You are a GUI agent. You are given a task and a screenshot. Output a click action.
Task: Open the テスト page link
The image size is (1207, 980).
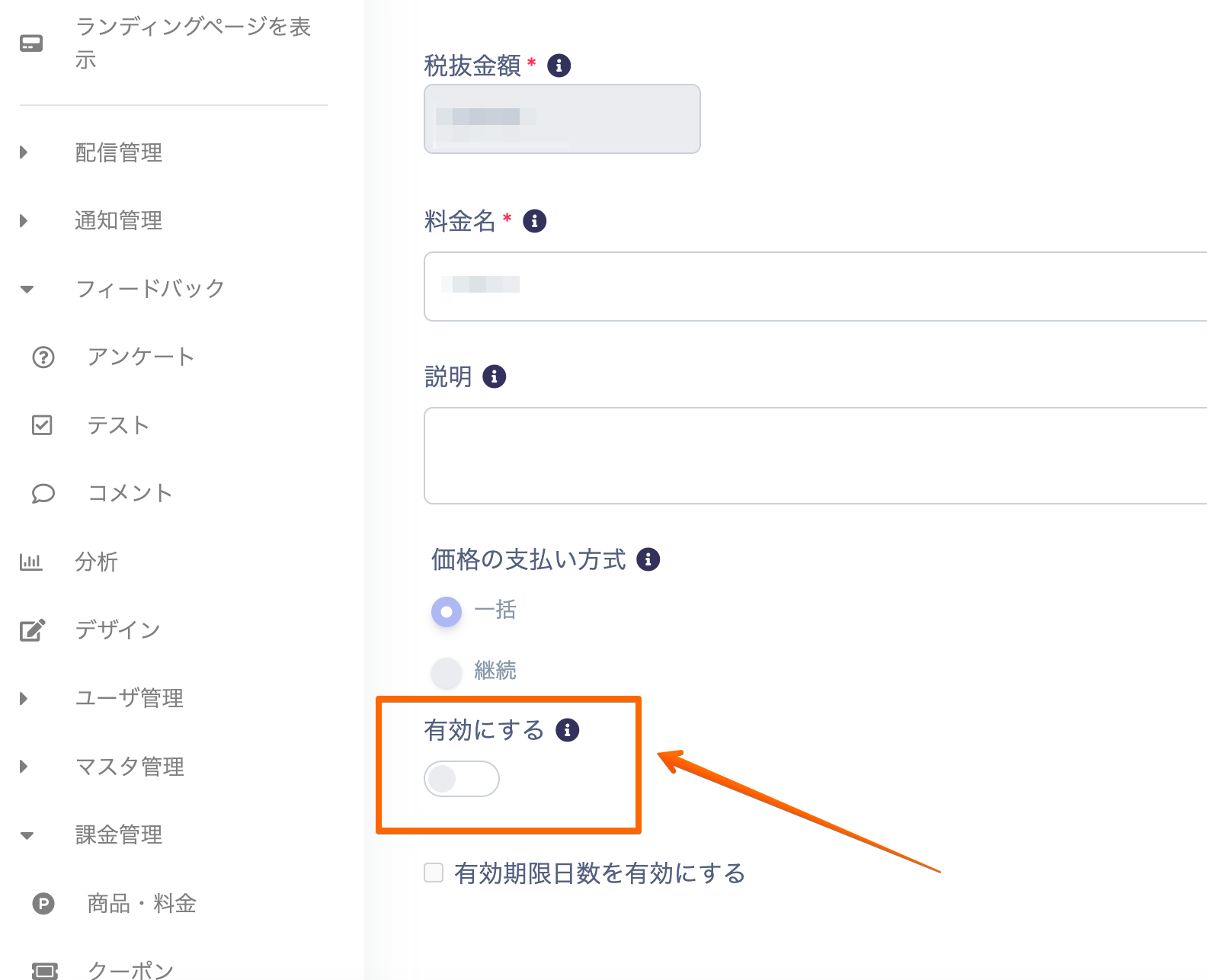(118, 424)
